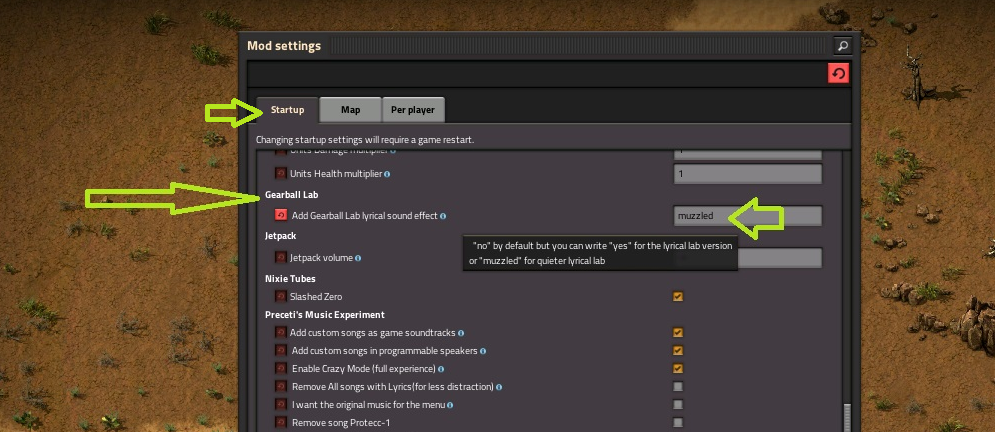Viewport: 995px width, 432px height.
Task: Check Remove song Protecc-1 box
Action: 678,422
